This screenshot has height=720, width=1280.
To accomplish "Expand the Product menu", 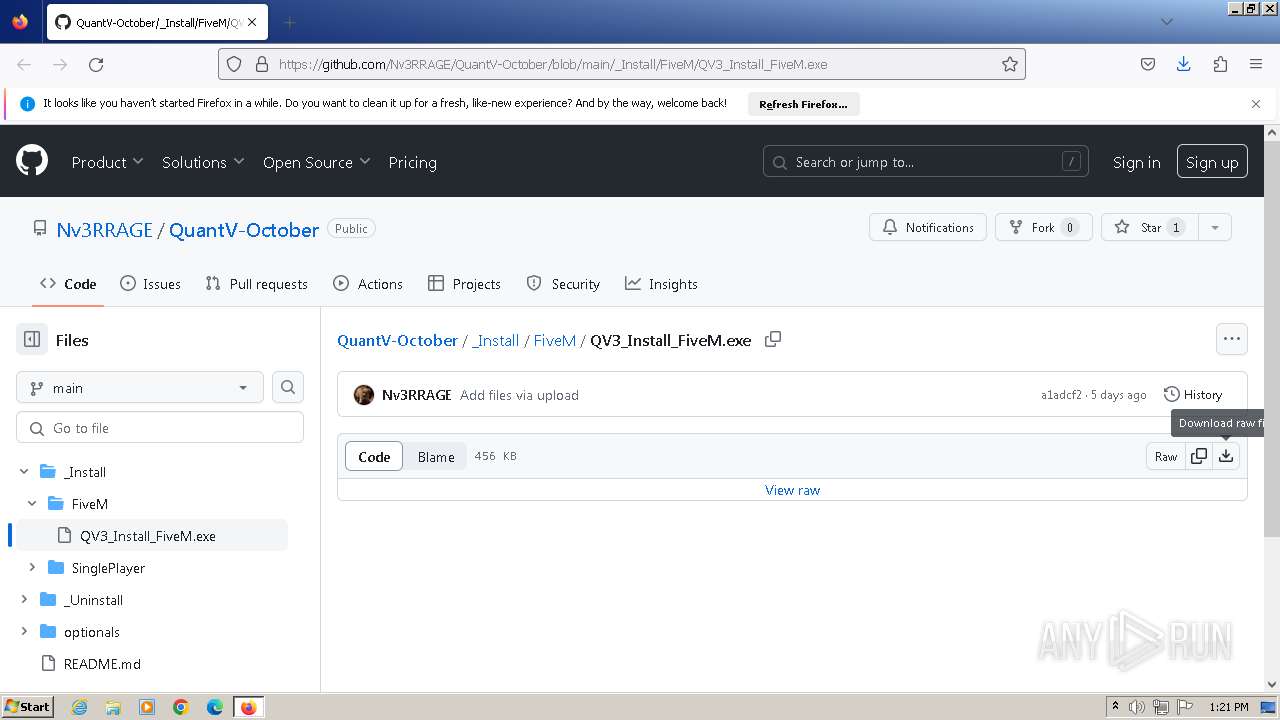I will 107,162.
